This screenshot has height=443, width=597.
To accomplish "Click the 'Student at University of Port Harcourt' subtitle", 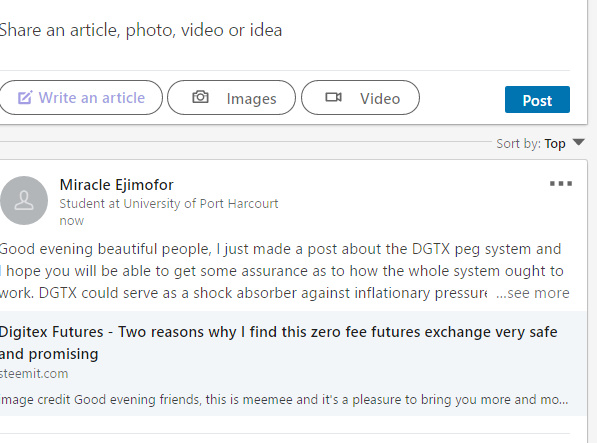I will pyautogui.click(x=169, y=204).
